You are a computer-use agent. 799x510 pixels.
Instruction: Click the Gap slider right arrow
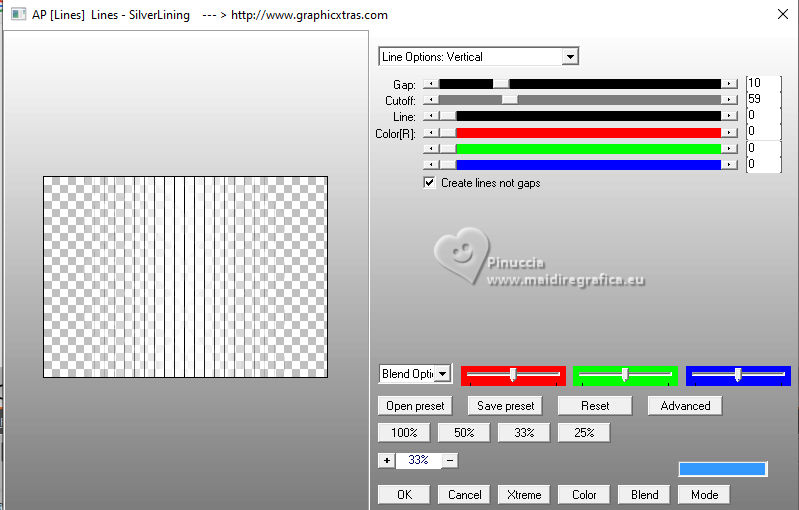click(730, 84)
